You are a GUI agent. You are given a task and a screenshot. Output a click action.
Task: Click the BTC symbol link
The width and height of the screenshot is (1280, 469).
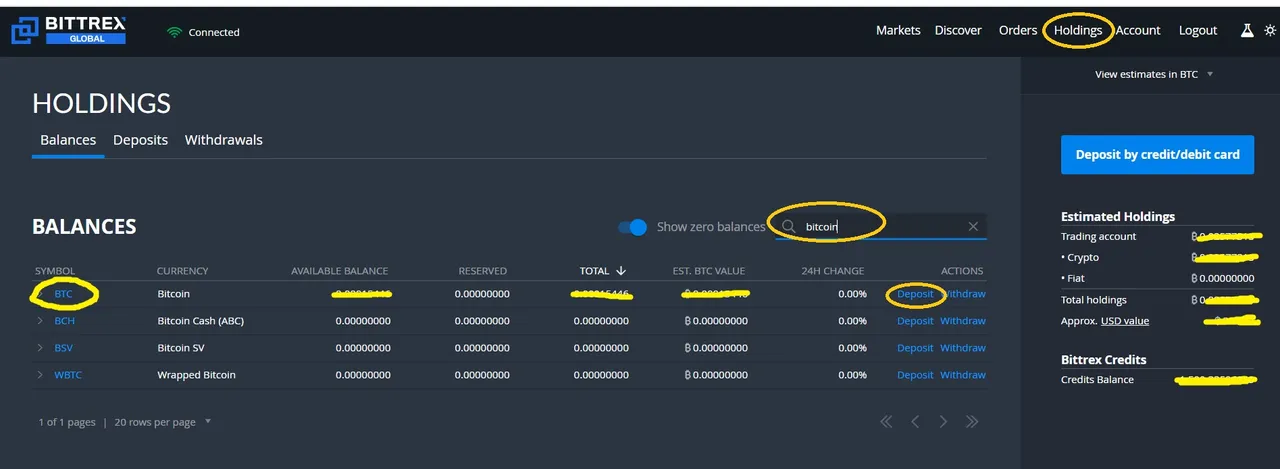pos(63,294)
